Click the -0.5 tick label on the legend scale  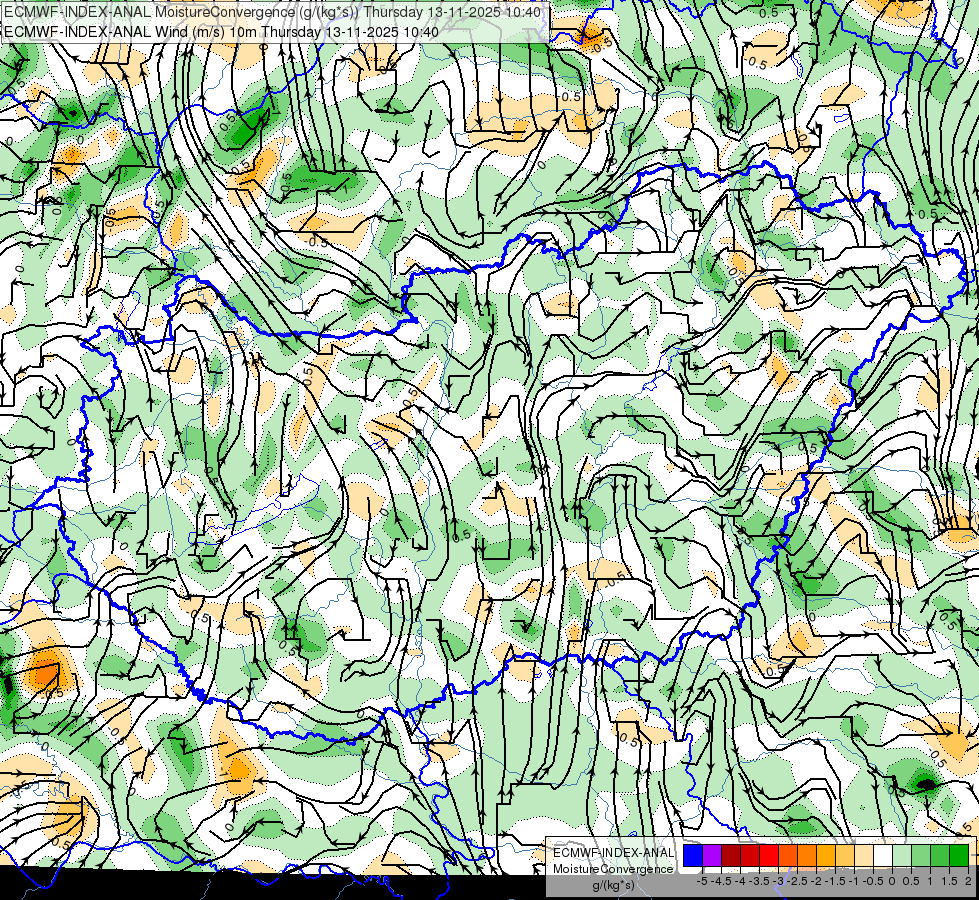pyautogui.click(x=873, y=881)
